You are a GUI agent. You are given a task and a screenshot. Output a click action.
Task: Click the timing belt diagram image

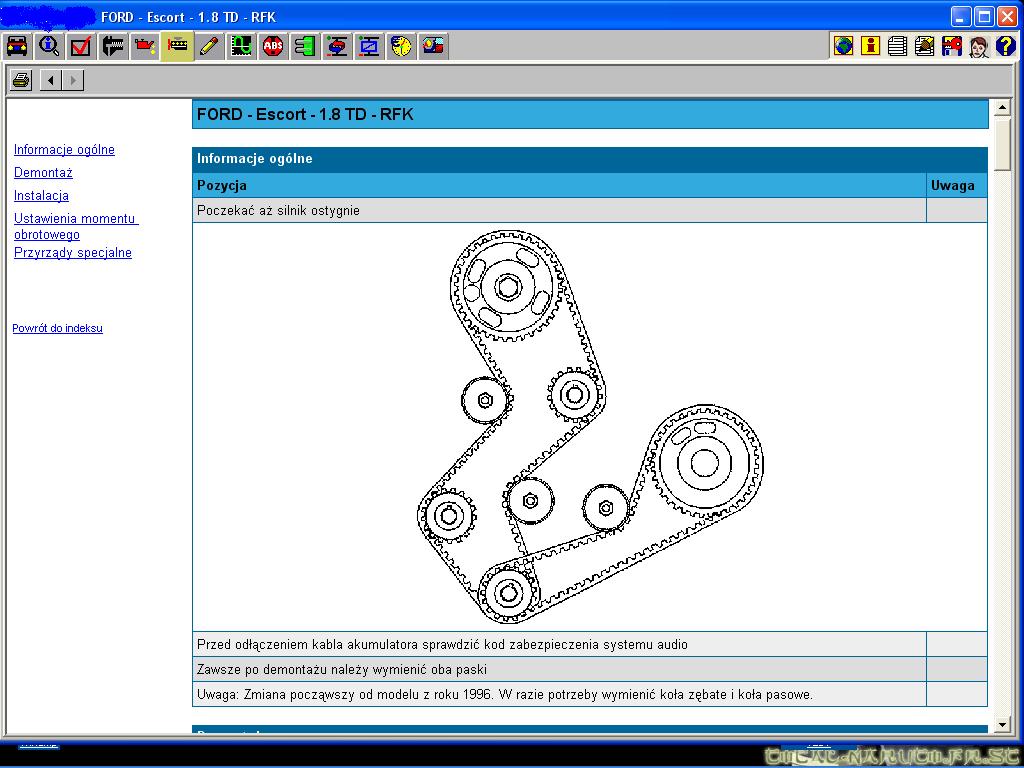pos(589,427)
